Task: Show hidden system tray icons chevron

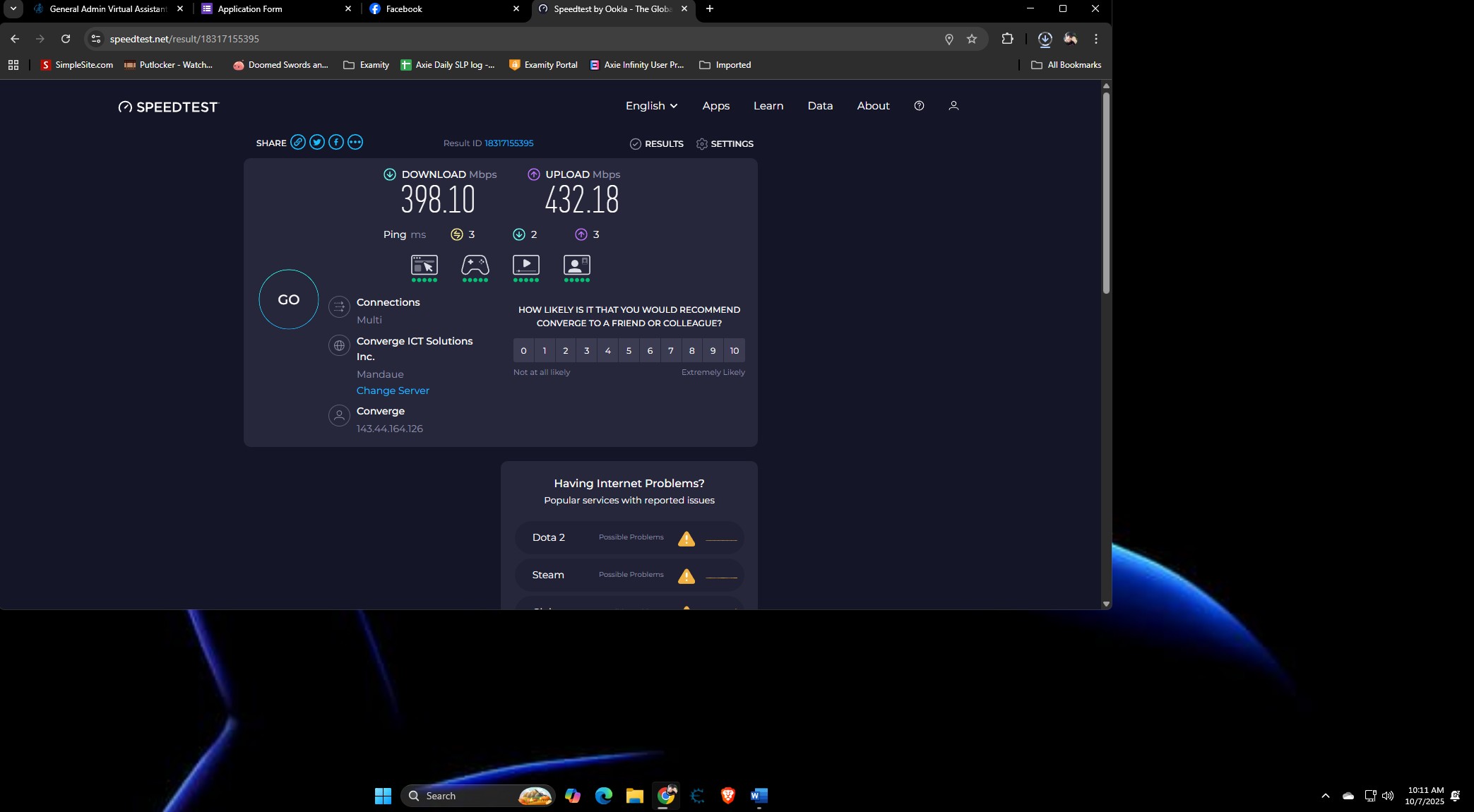Action: [x=1326, y=796]
